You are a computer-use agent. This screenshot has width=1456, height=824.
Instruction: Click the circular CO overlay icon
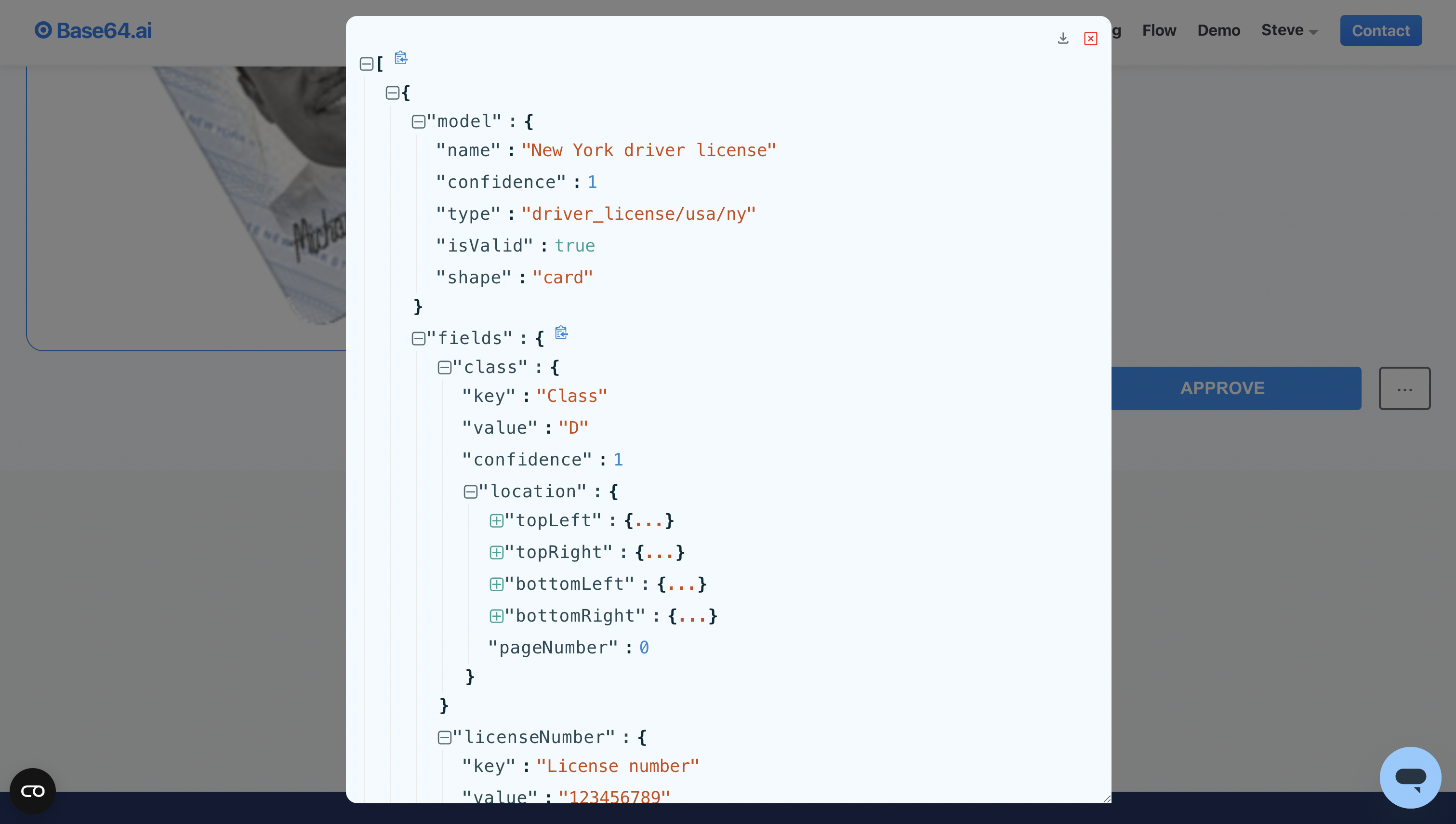[32, 791]
